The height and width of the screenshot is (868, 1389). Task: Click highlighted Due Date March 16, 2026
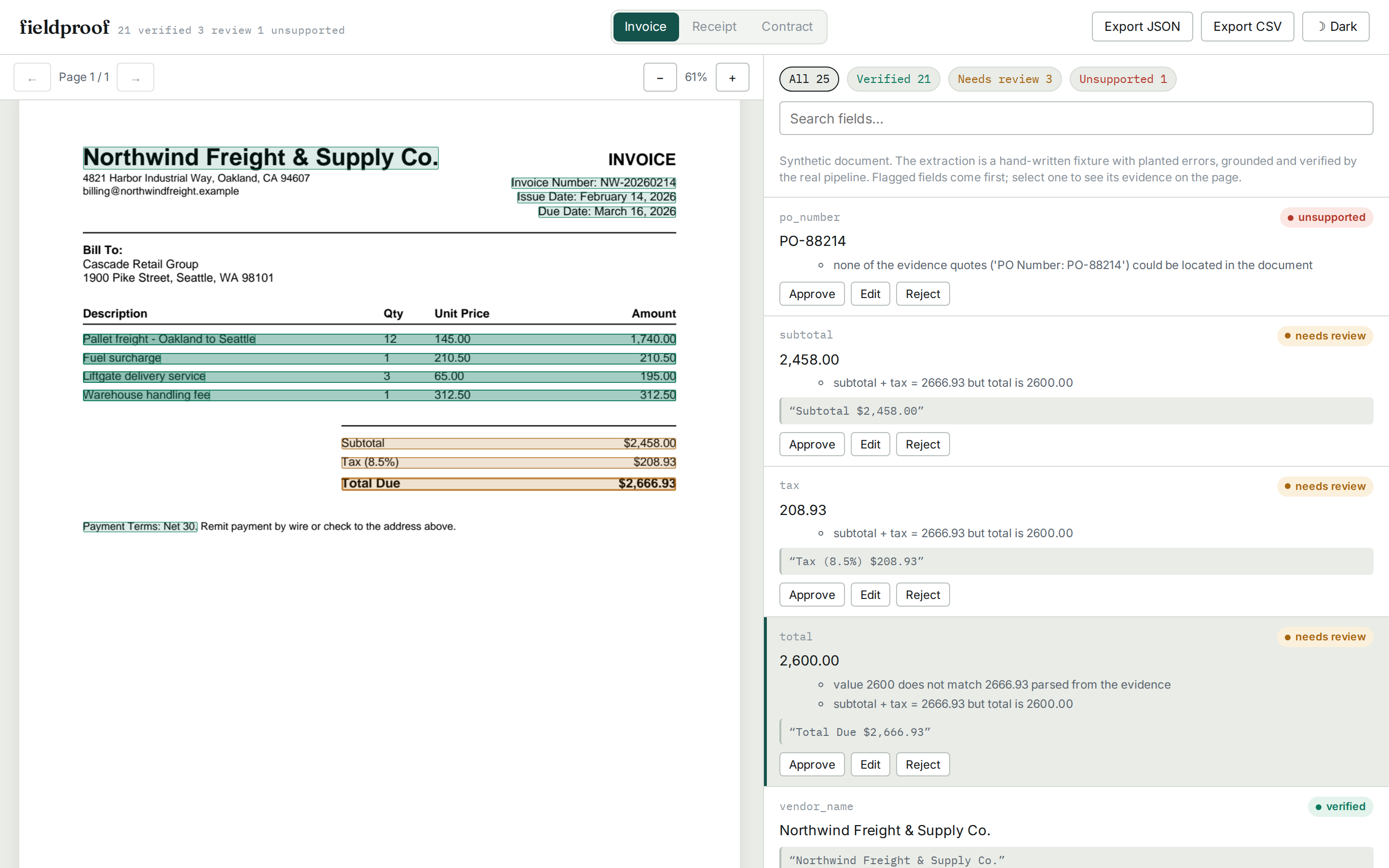point(607,212)
